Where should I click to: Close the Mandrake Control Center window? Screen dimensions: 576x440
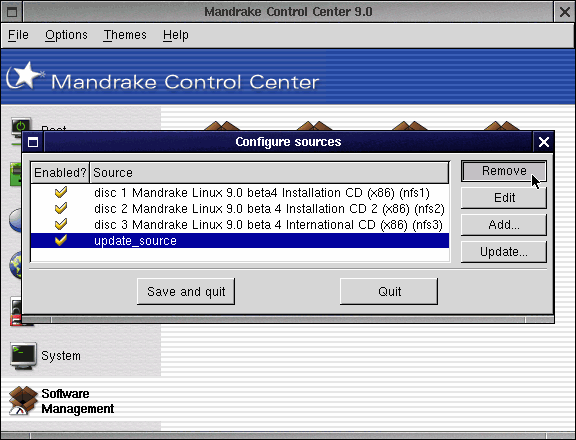565,12
